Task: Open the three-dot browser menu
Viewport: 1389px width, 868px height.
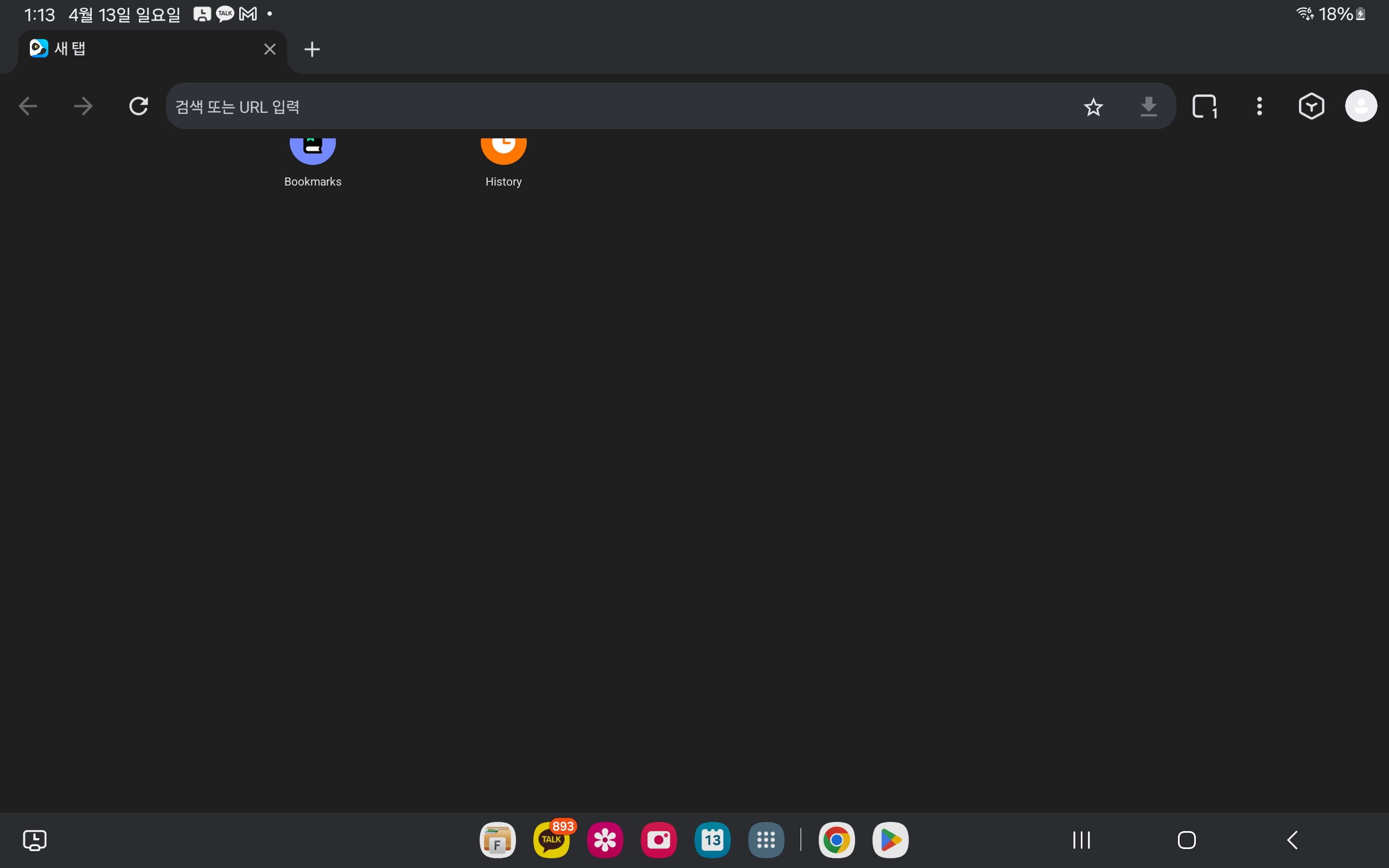Action: [1259, 106]
